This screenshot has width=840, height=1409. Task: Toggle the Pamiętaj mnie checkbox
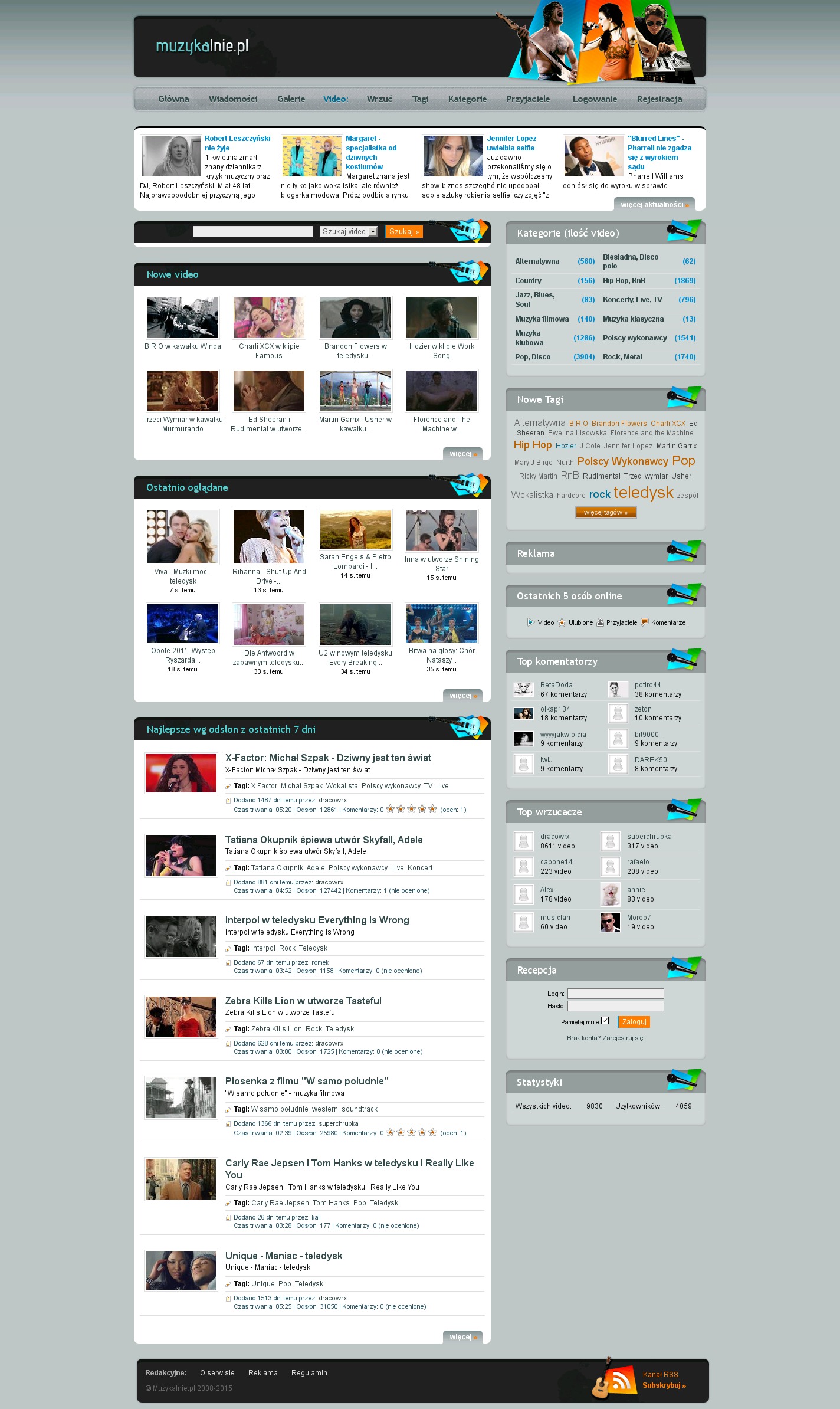point(605,1021)
